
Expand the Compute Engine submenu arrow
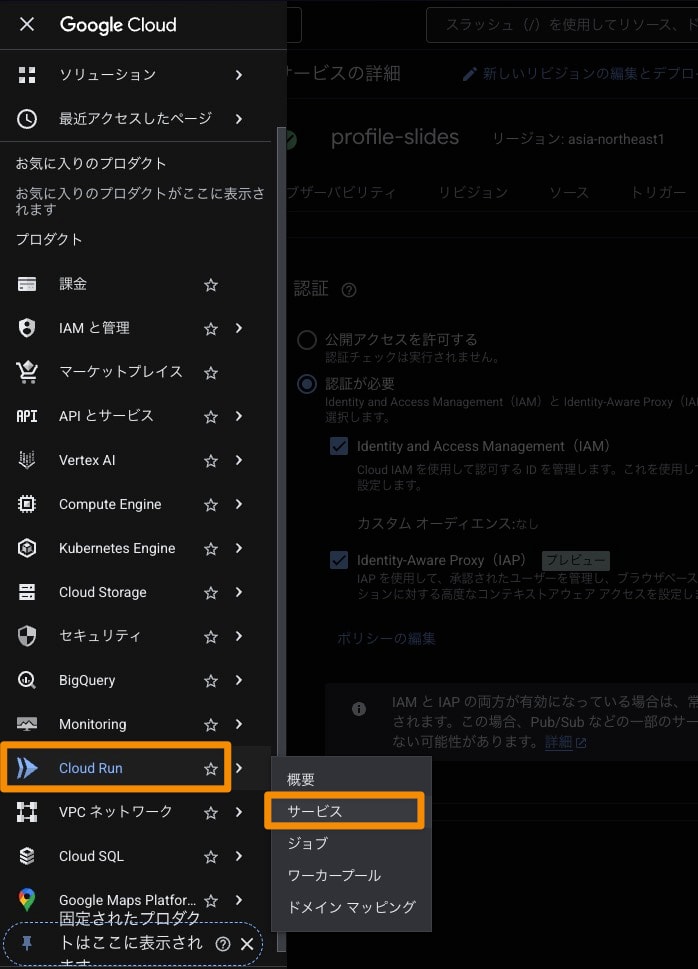point(239,504)
